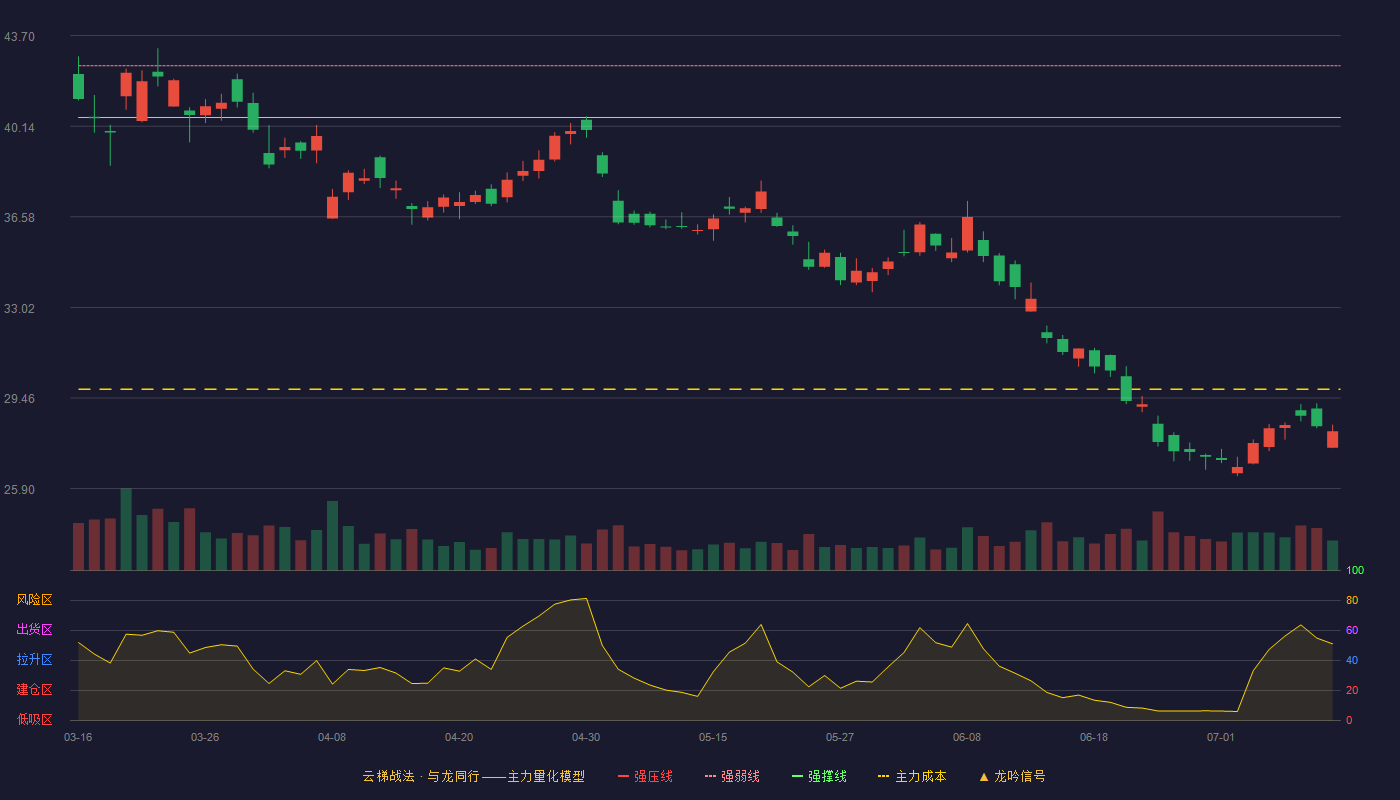Select the 出货区 zone label

pyautogui.click(x=34, y=630)
